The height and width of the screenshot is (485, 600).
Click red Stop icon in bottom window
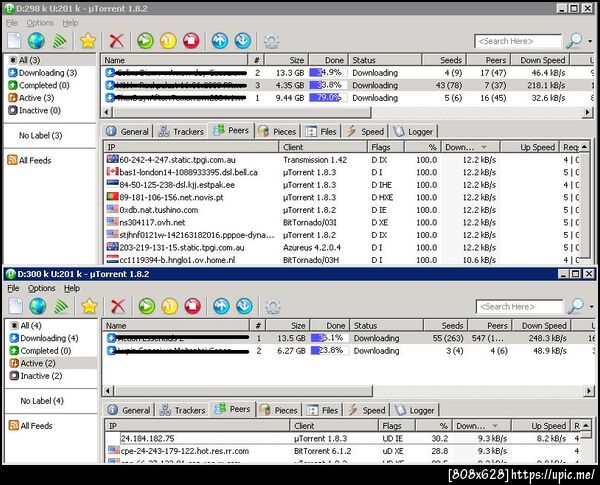(192, 306)
